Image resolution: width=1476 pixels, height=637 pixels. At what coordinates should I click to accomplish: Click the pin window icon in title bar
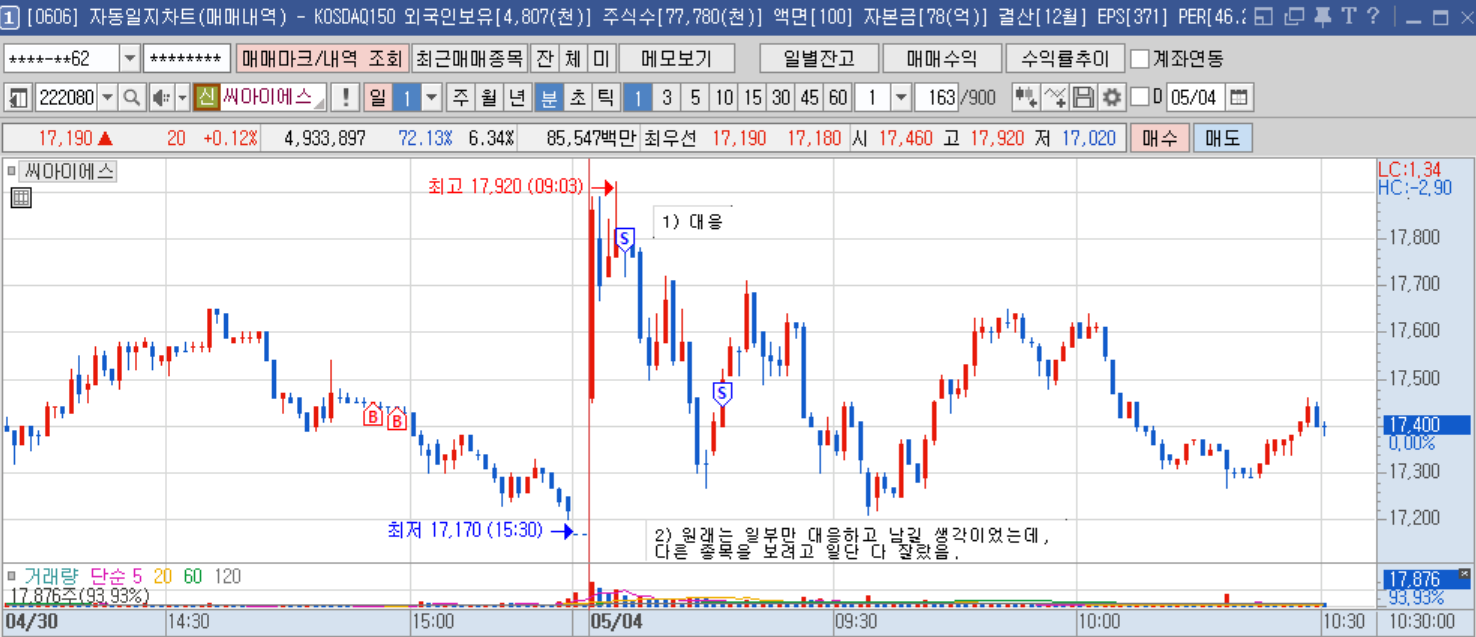(1321, 16)
